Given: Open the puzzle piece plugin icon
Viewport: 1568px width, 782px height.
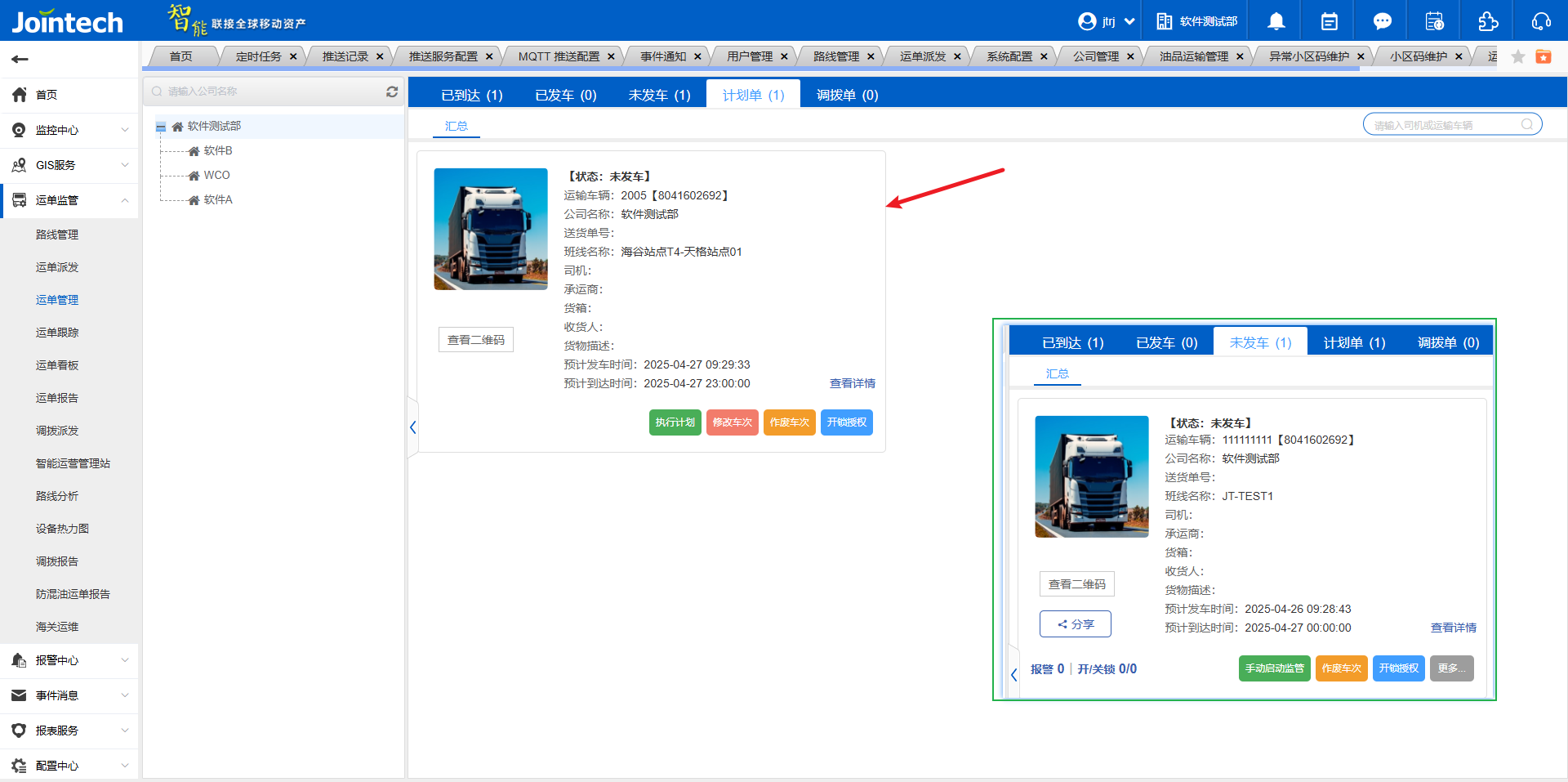Looking at the screenshot, I should [1488, 21].
